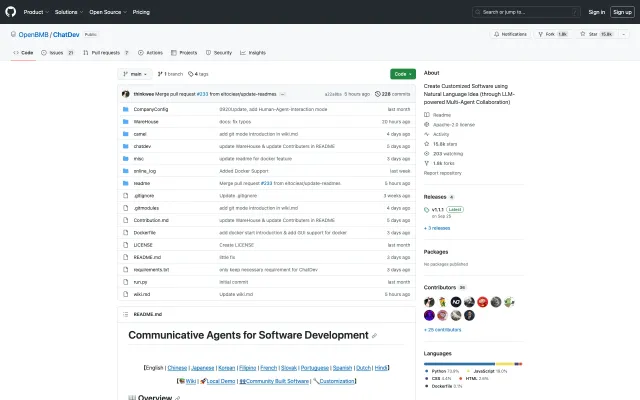Click the Dockerfile file icon
Viewport: 640px width, 400px height.
point(126,233)
